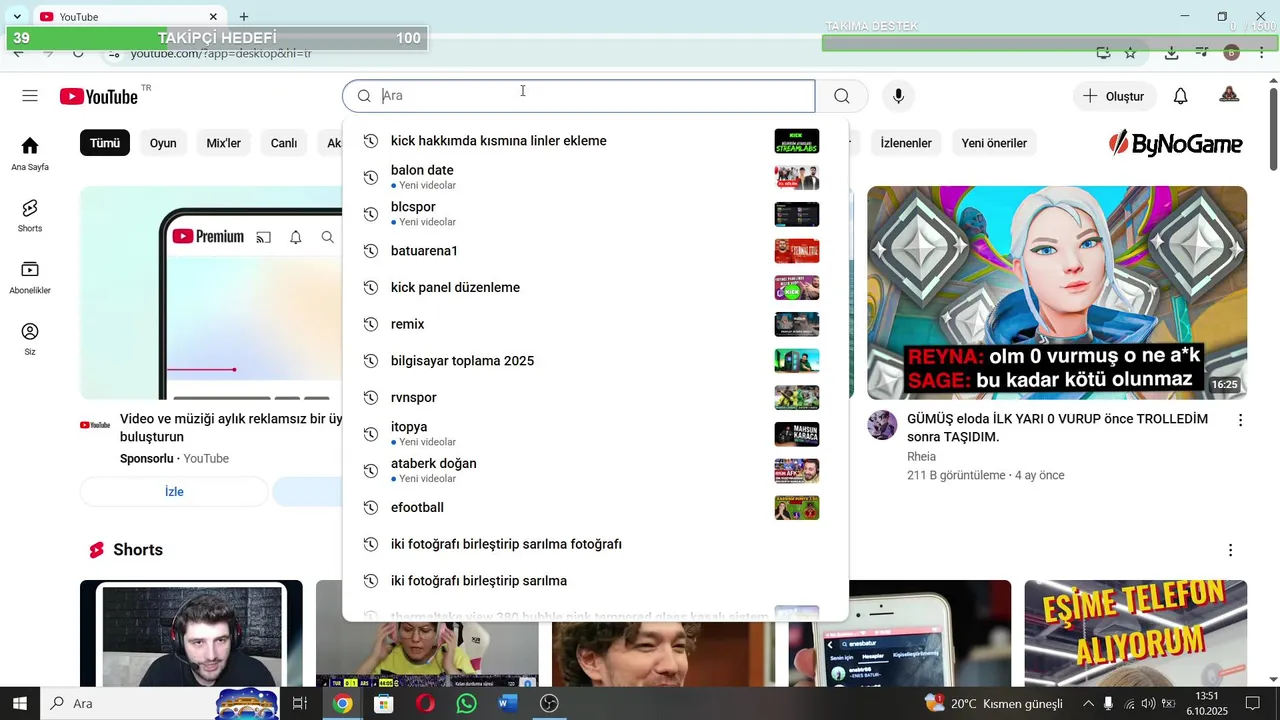Open Microsoft Store from taskbar

tap(384, 704)
